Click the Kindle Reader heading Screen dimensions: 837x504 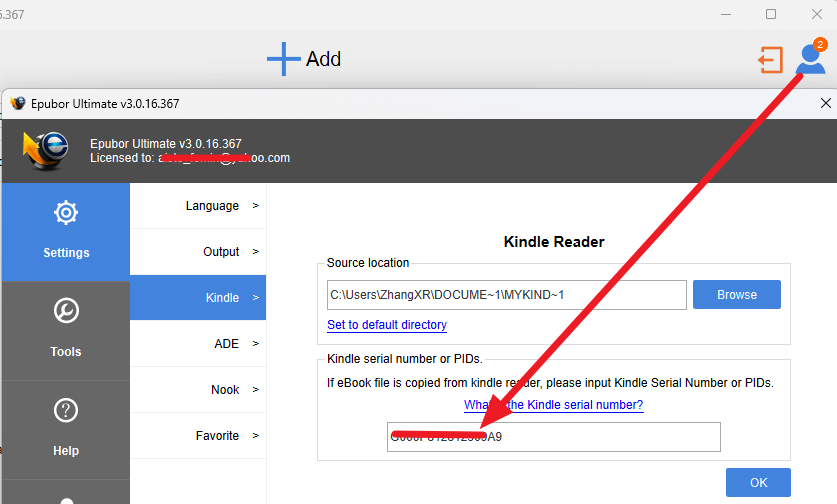coord(554,242)
